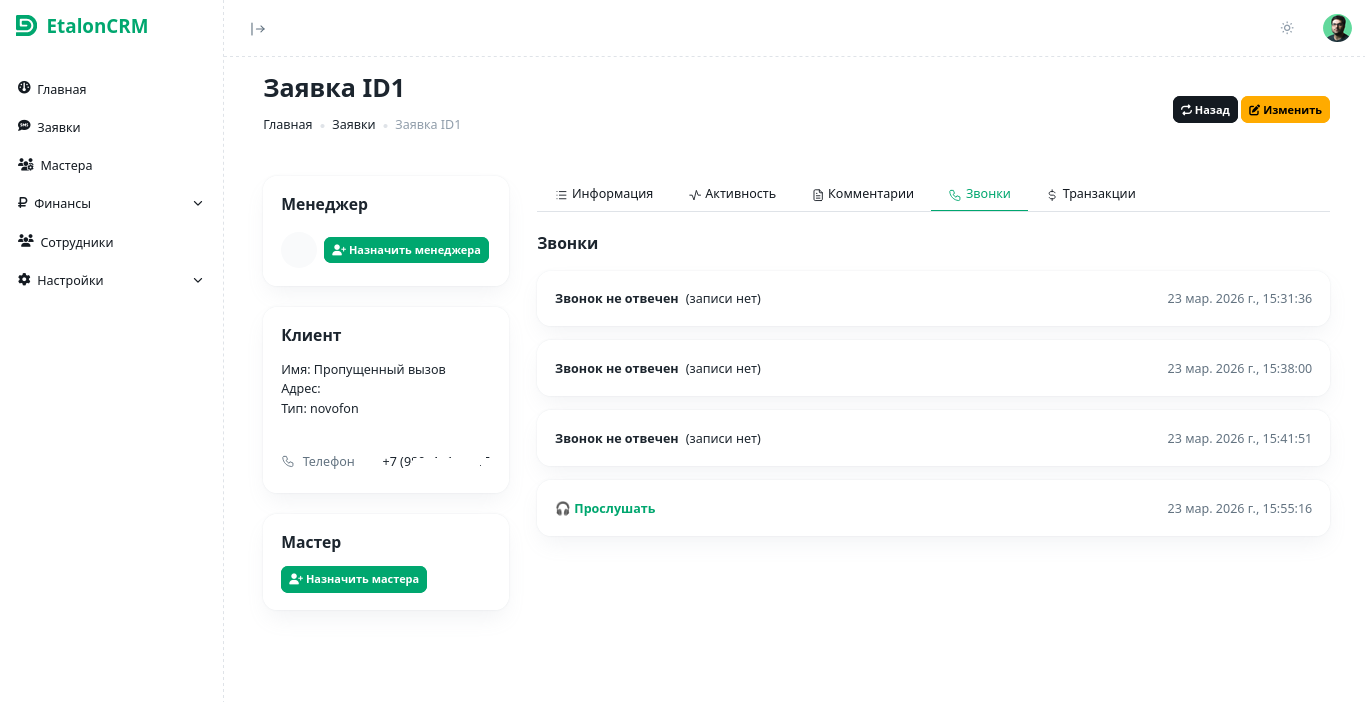Click the globe icon beside Главная

pyautogui.click(x=24, y=88)
